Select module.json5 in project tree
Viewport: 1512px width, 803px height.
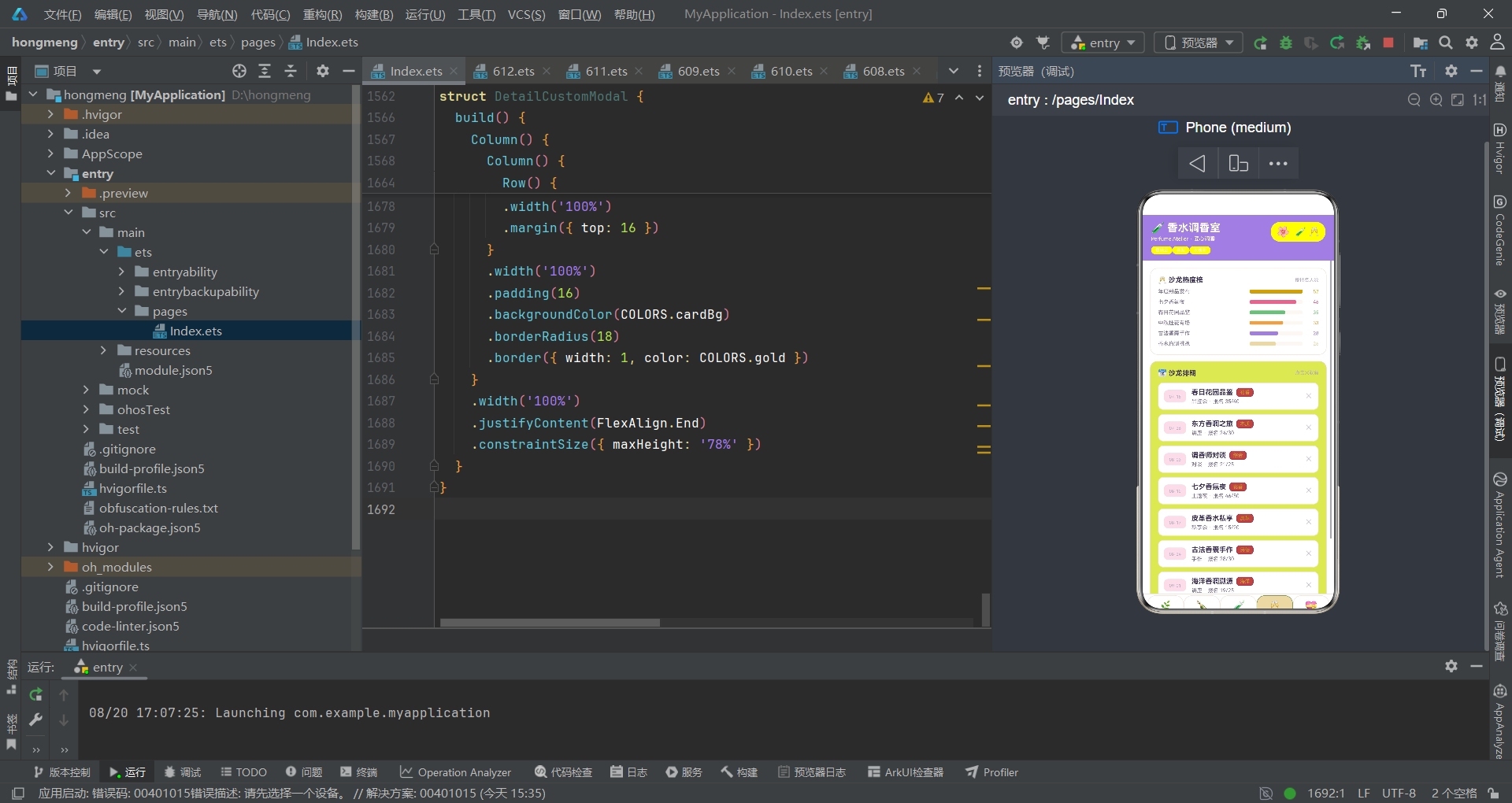pos(173,370)
